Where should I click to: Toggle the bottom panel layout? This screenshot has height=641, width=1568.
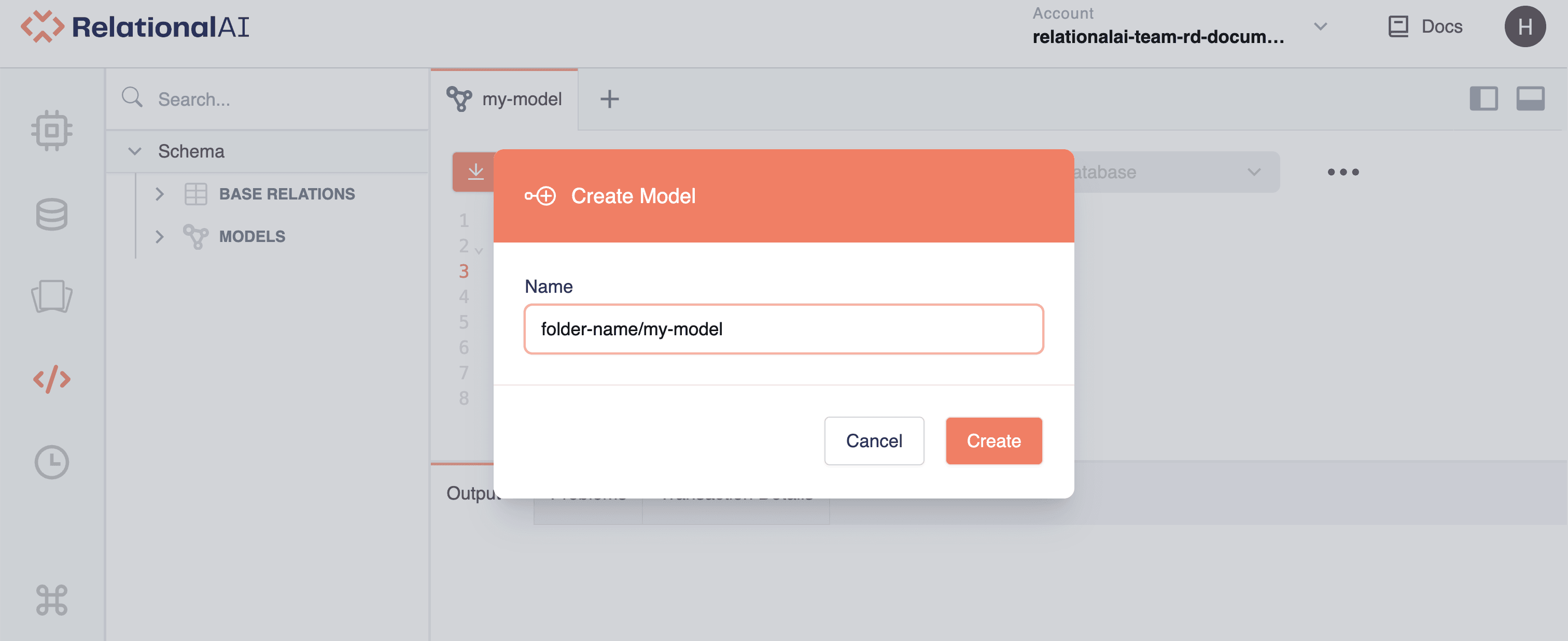(x=1530, y=98)
